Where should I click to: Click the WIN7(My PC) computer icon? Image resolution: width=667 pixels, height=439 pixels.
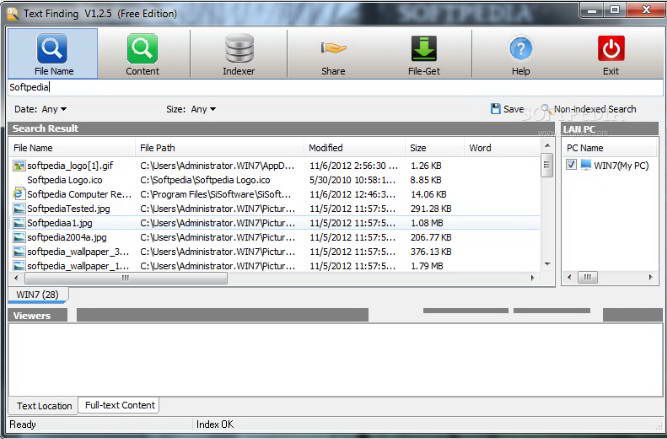coord(586,165)
